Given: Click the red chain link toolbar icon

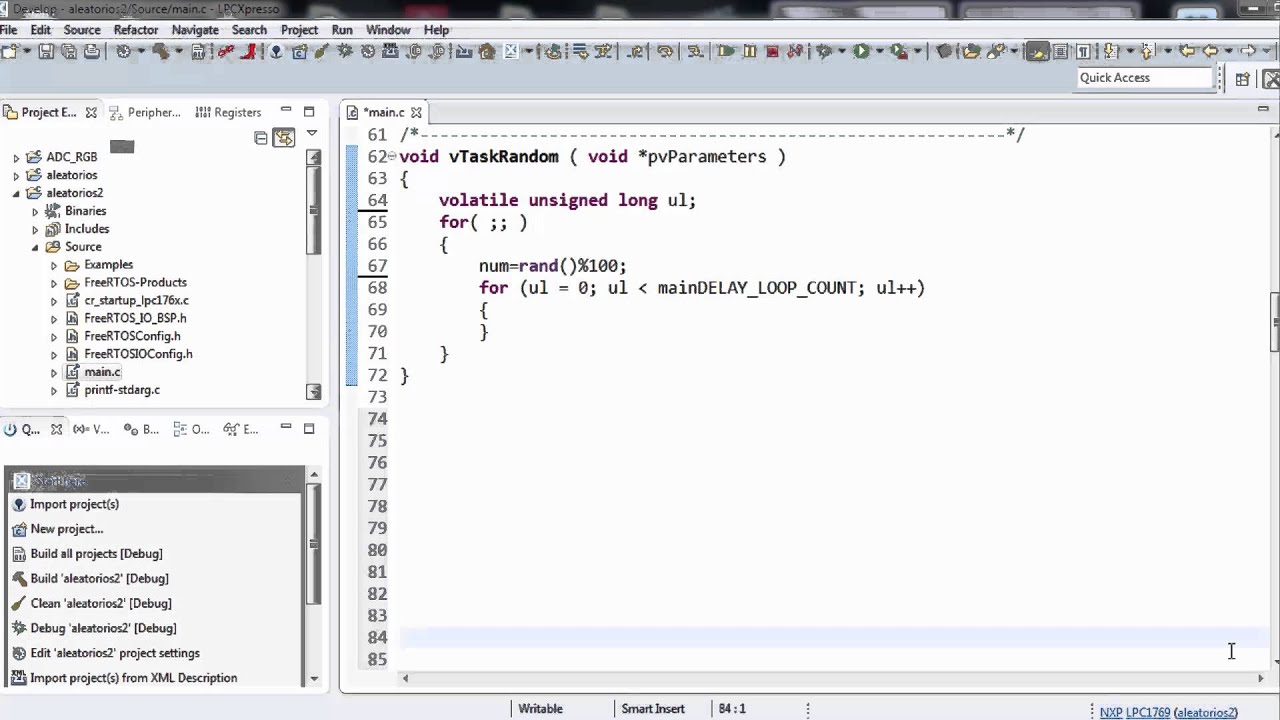Looking at the screenshot, I should [x=226, y=51].
